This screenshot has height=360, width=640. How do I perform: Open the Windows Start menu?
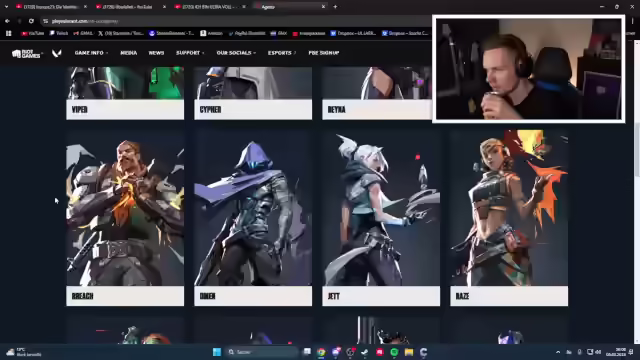[217, 352]
